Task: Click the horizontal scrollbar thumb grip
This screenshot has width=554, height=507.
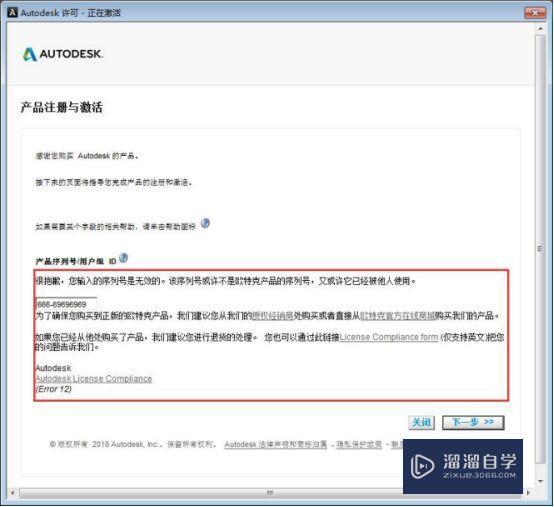Action: coord(270,492)
